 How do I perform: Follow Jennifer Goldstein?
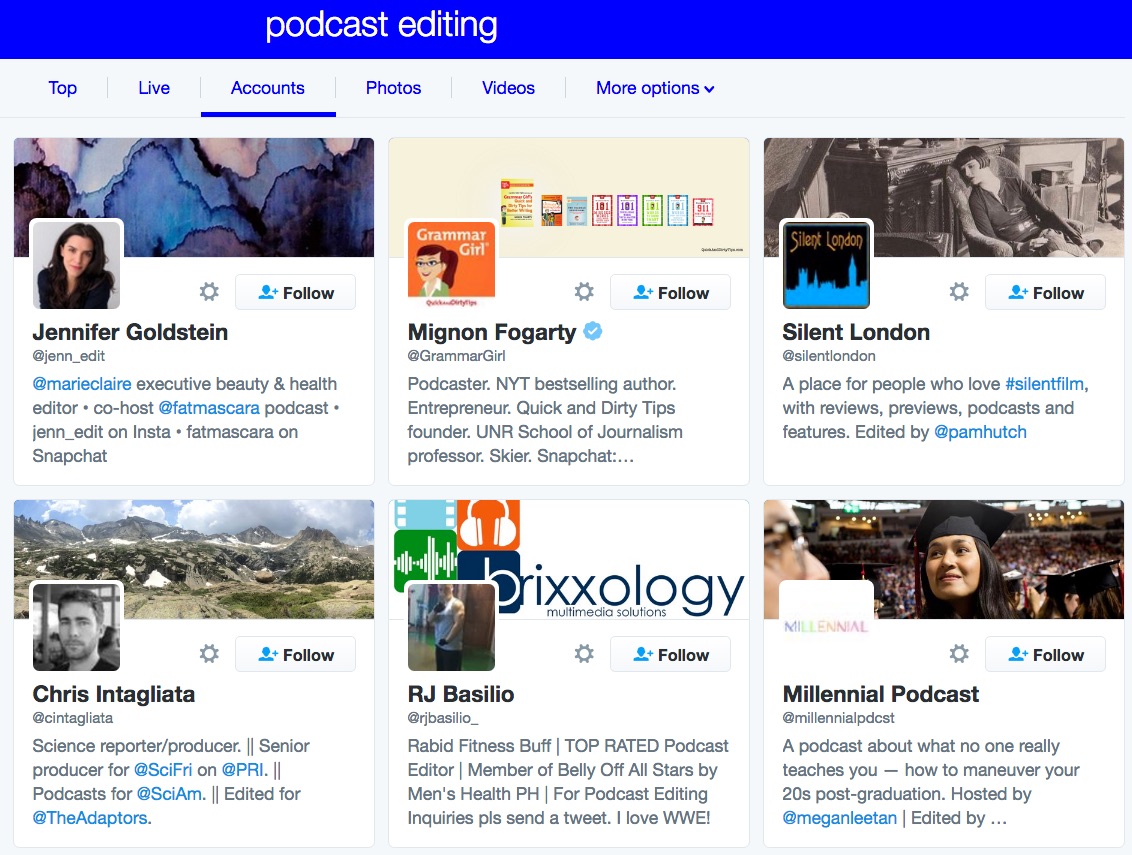(295, 292)
